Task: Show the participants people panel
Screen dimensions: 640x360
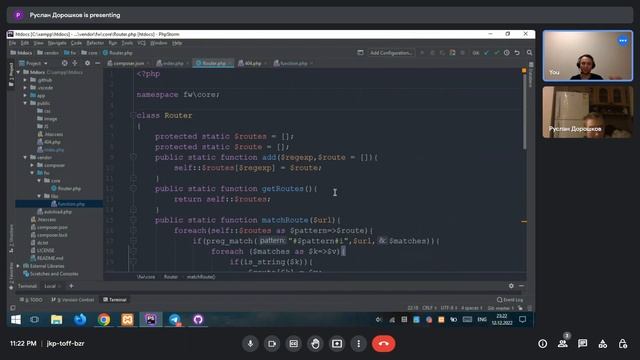Action: click(563, 344)
